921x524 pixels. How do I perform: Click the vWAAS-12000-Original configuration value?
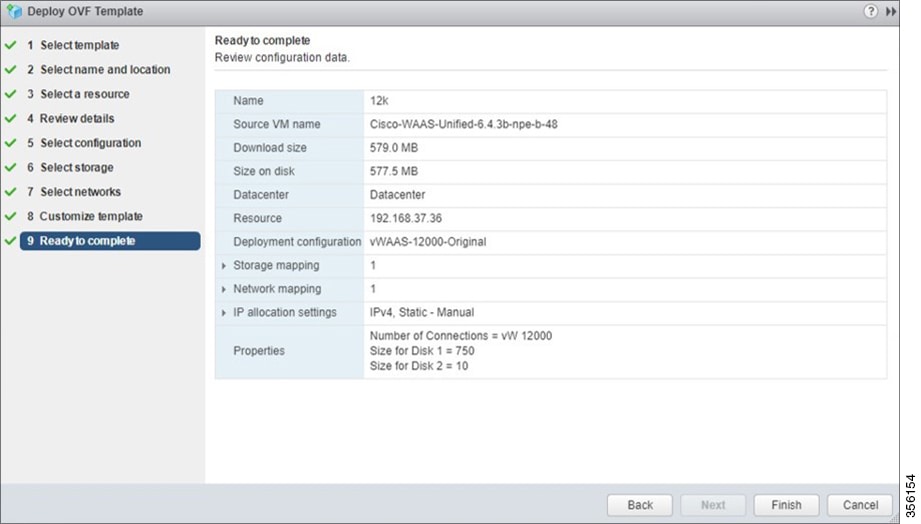428,241
